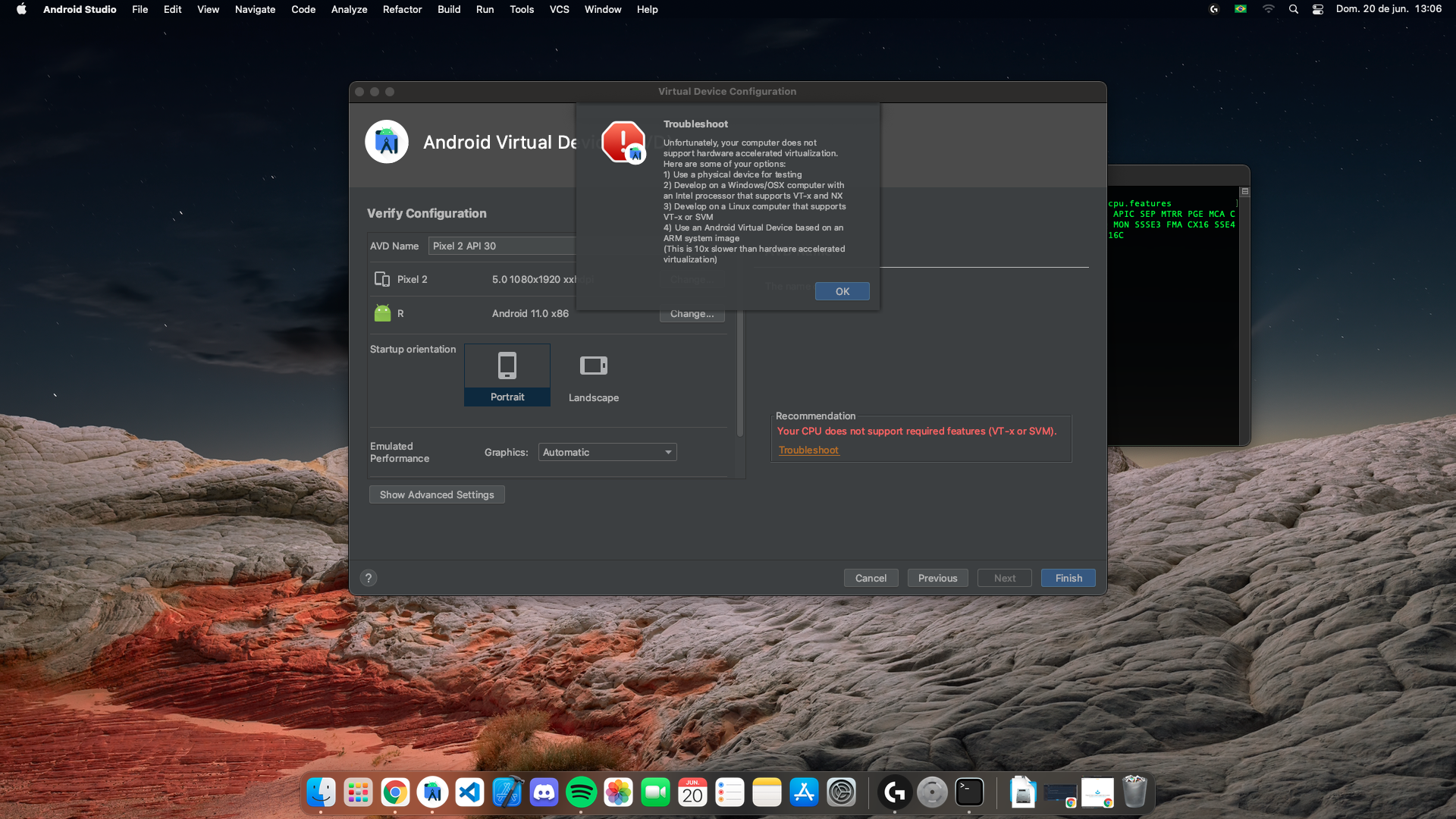Open Android Studio from the Dock

click(x=432, y=792)
